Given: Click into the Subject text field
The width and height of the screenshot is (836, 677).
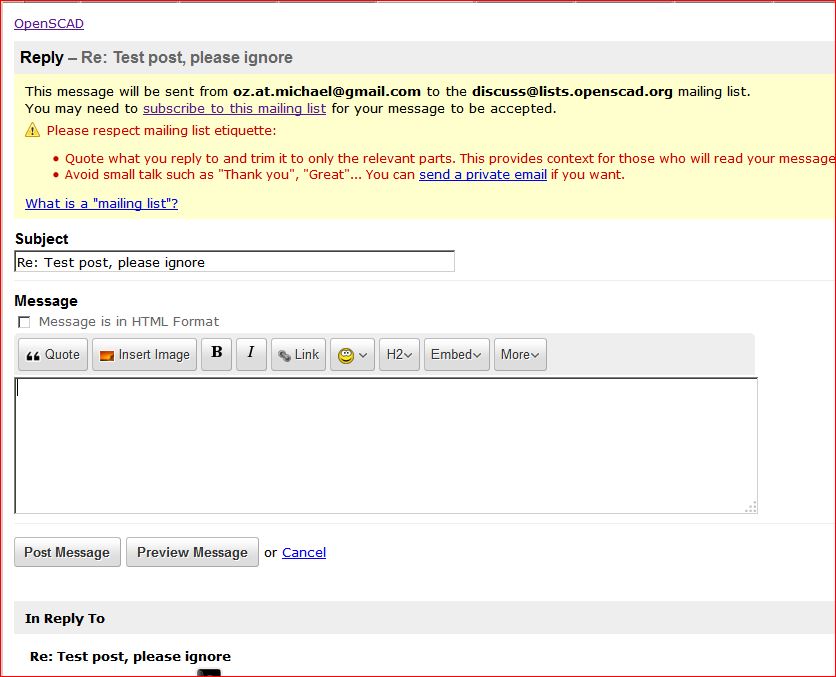Looking at the screenshot, I should (234, 262).
